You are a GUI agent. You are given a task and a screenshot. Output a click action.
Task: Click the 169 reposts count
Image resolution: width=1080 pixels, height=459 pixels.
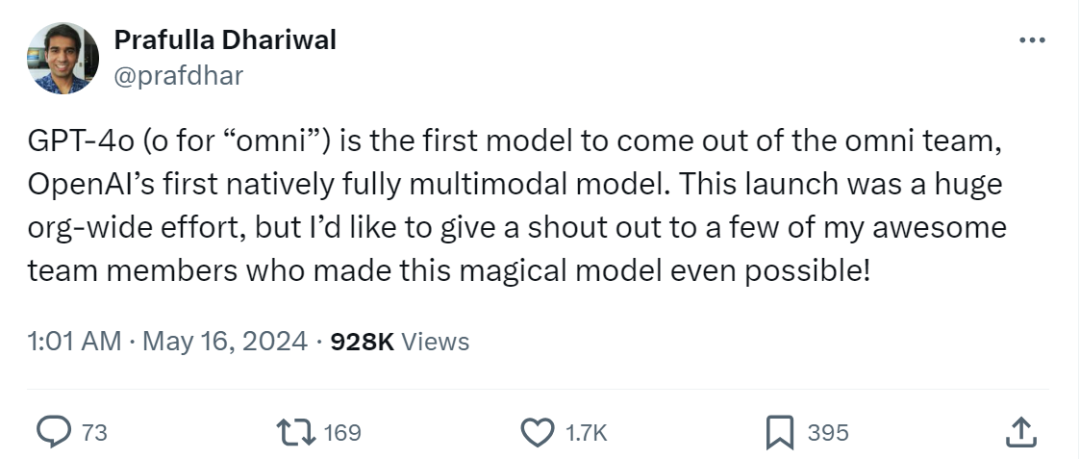coord(342,433)
